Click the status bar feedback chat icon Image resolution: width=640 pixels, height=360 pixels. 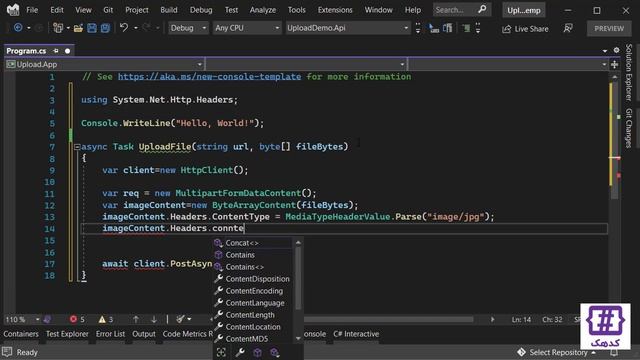point(7,352)
